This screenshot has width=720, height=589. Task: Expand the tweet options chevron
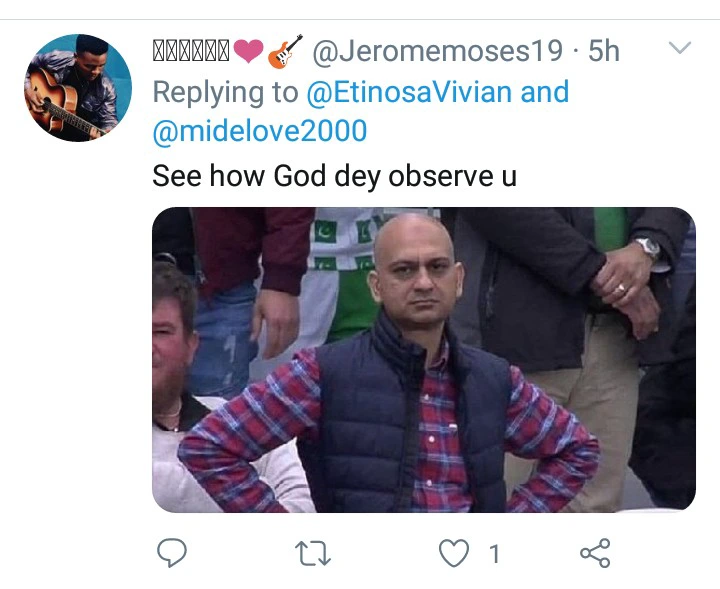[x=680, y=48]
